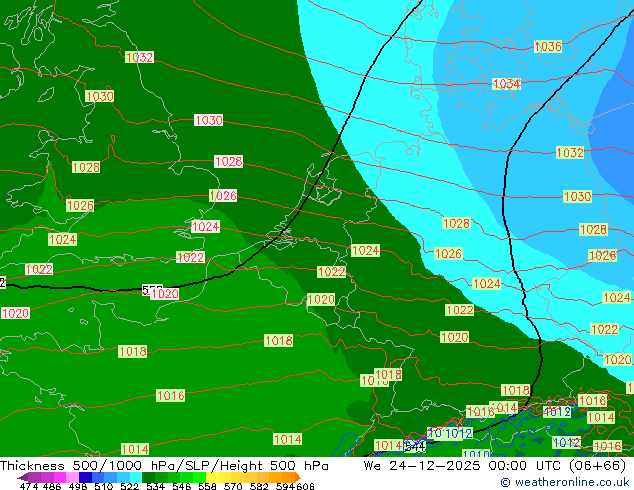Click the 558 legend value
634x490 pixels.
pyautogui.click(x=207, y=486)
